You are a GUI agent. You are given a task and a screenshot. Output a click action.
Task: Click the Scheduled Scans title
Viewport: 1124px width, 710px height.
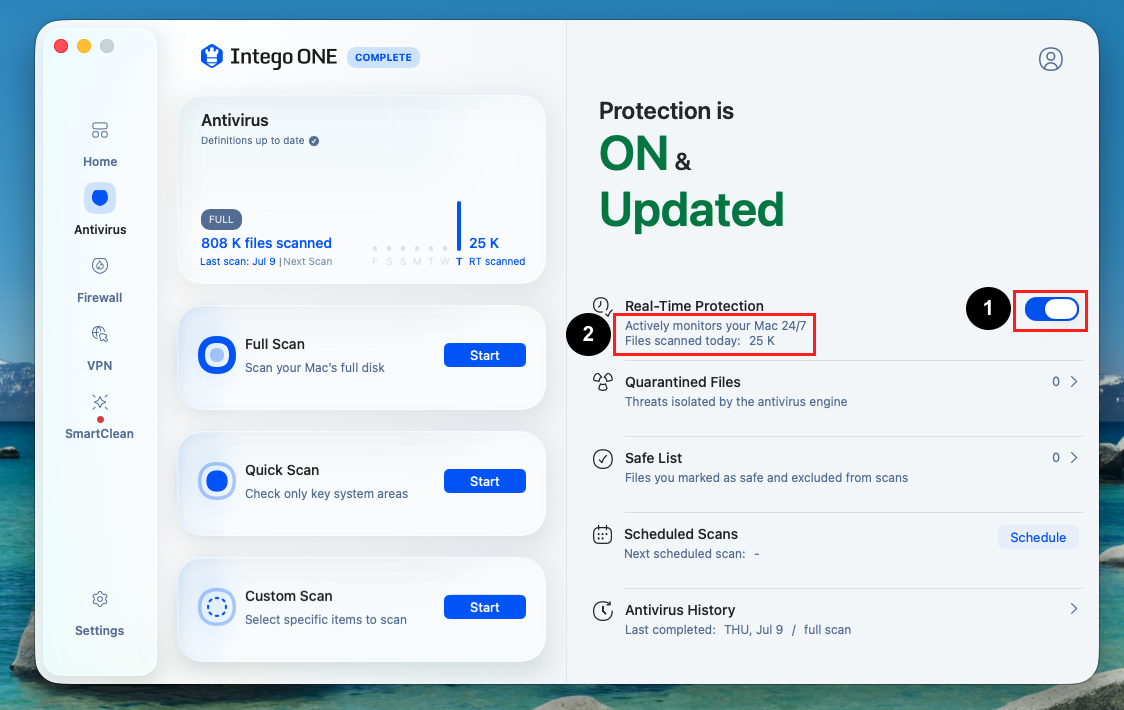coord(680,534)
